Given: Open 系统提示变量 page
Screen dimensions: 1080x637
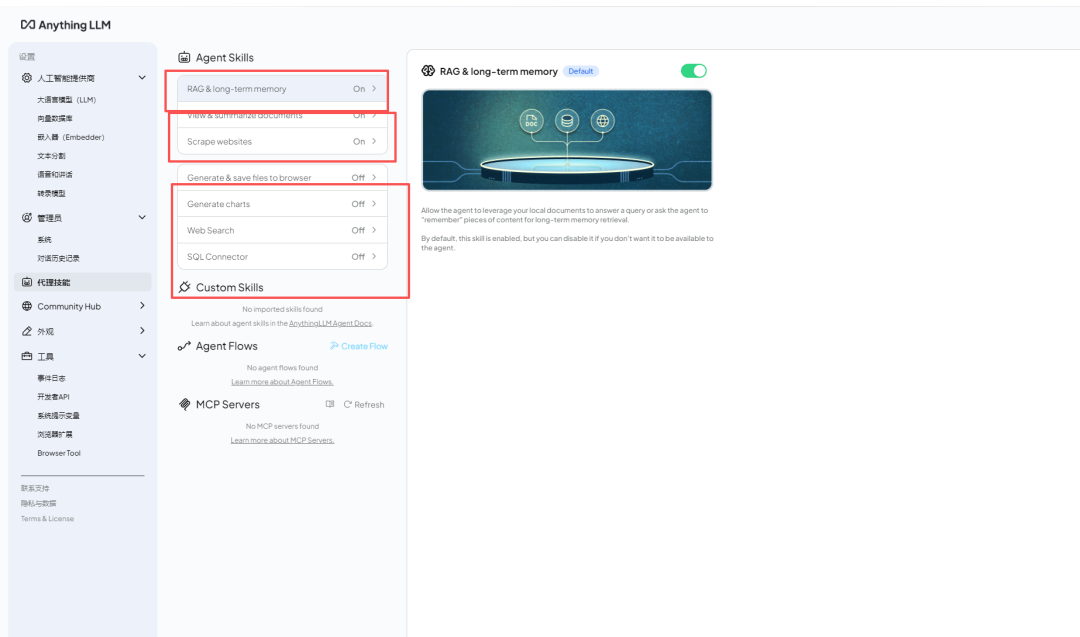Looking at the screenshot, I should [x=58, y=416].
